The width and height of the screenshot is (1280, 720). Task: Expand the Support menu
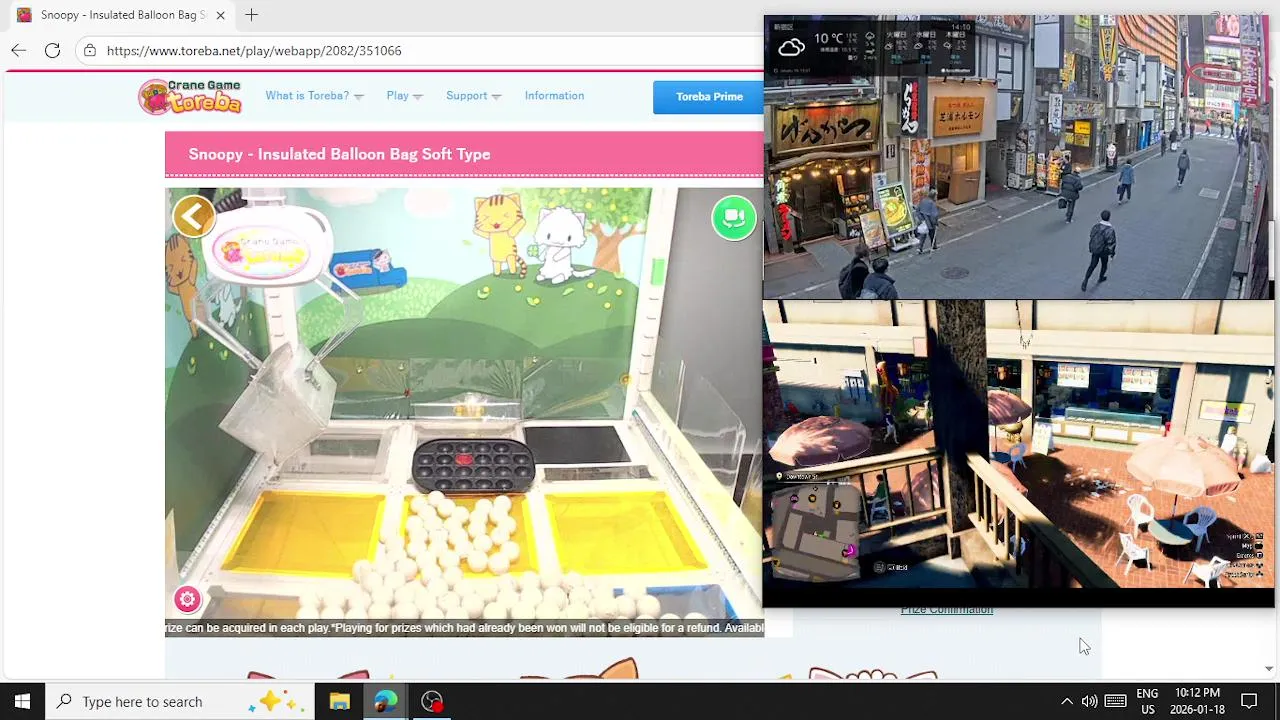473,96
